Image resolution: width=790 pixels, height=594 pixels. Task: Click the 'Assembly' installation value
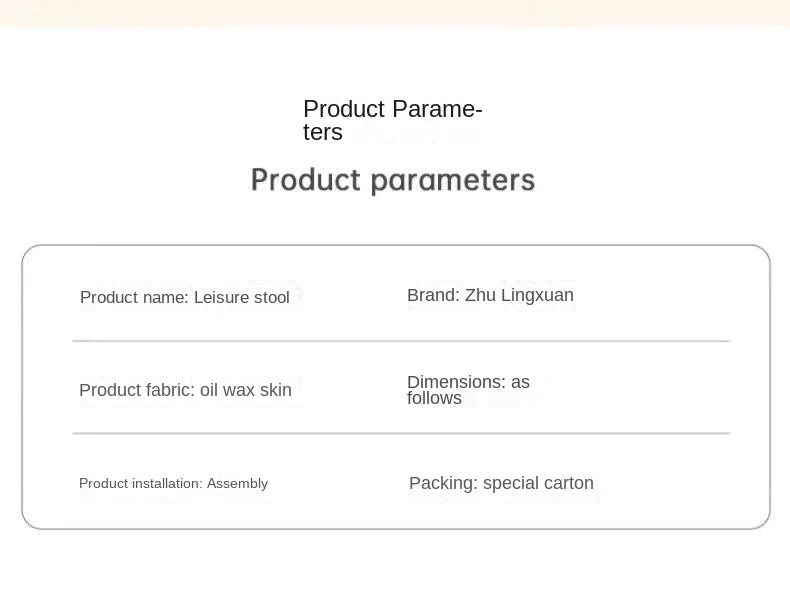tap(238, 483)
